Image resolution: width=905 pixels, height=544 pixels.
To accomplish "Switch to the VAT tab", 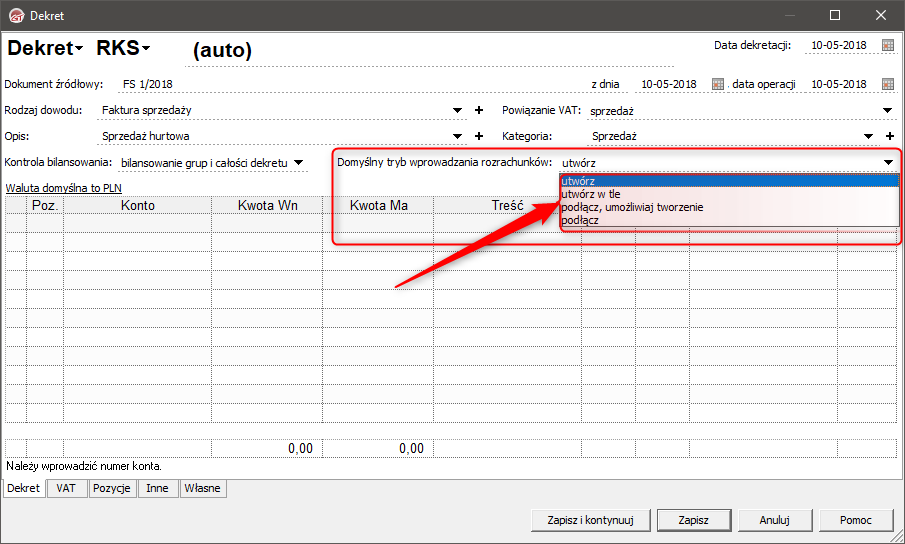I will (x=66, y=488).
